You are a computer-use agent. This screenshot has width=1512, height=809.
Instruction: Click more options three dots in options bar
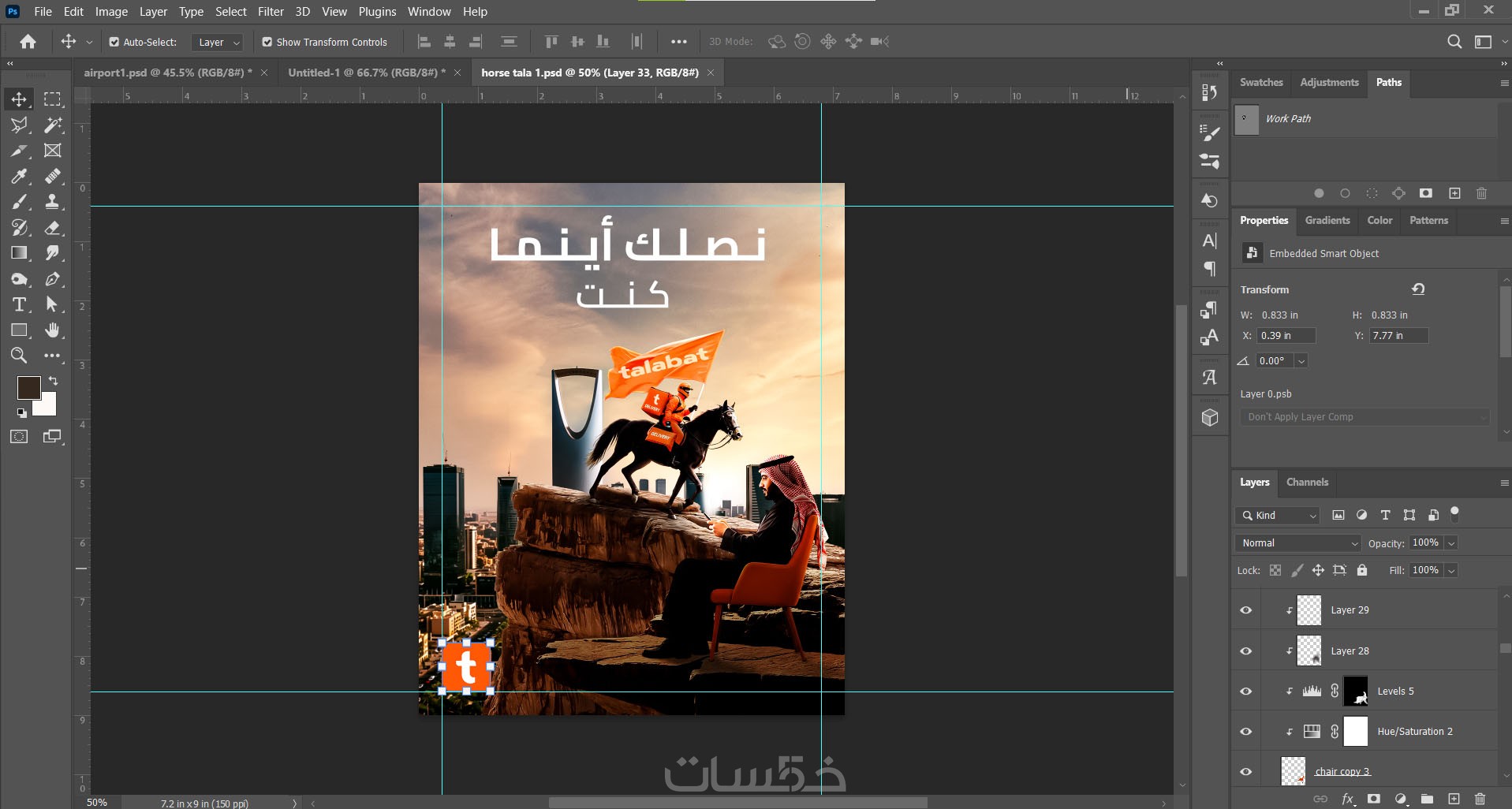coord(678,42)
